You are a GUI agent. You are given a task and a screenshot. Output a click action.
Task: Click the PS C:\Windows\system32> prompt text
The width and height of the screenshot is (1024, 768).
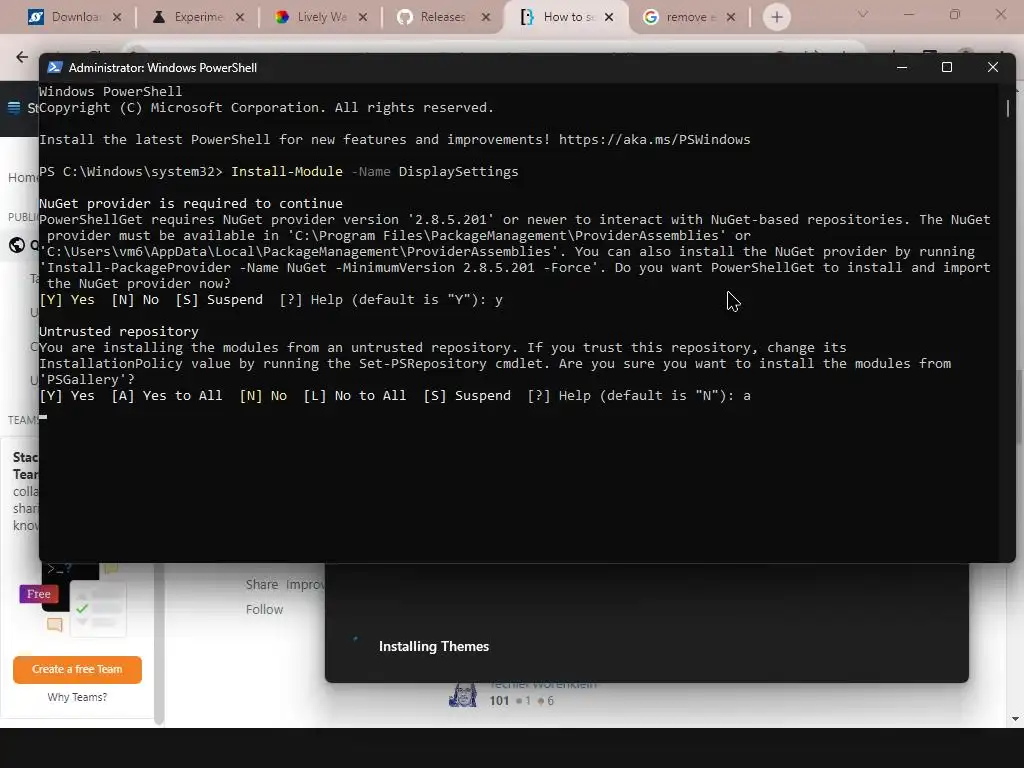click(x=131, y=172)
